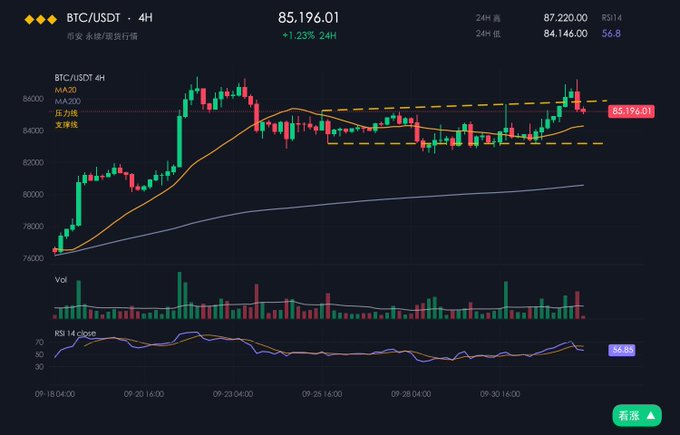
Task: Click the 09-28 04:00 time axis label
Action: 411,394
